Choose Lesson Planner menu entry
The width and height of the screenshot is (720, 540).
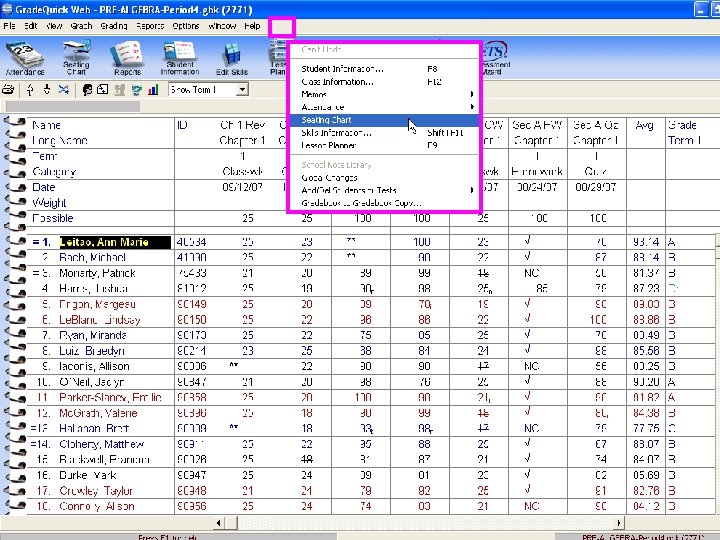pyautogui.click(x=329, y=145)
